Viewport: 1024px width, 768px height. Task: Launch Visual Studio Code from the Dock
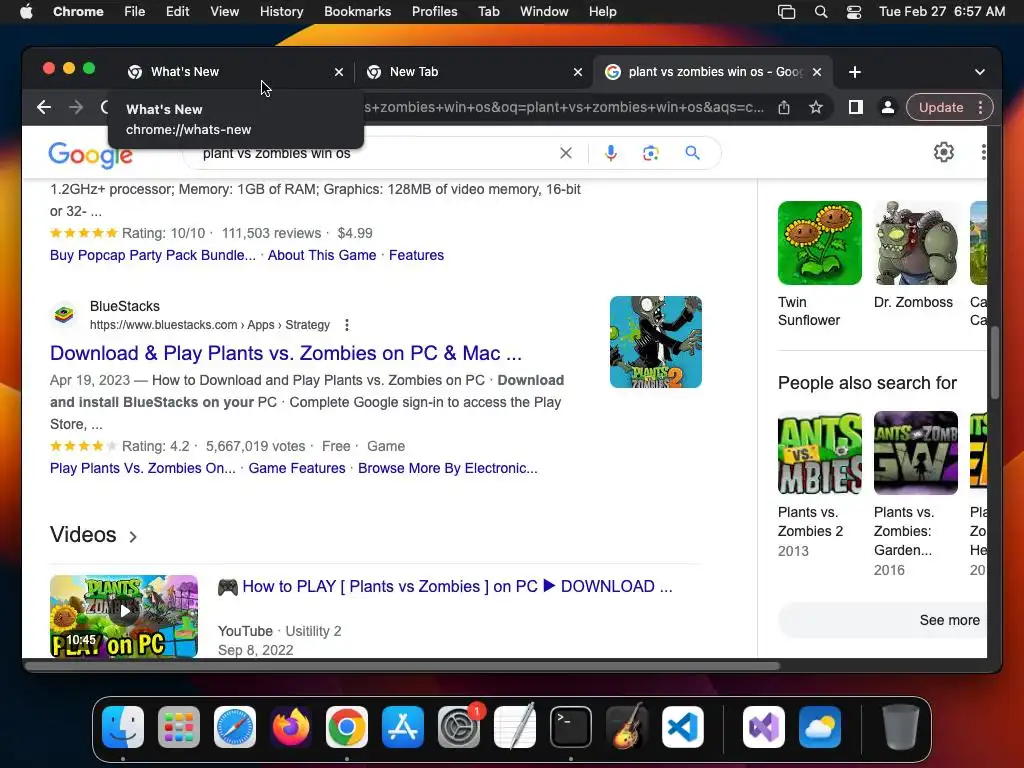click(683, 727)
